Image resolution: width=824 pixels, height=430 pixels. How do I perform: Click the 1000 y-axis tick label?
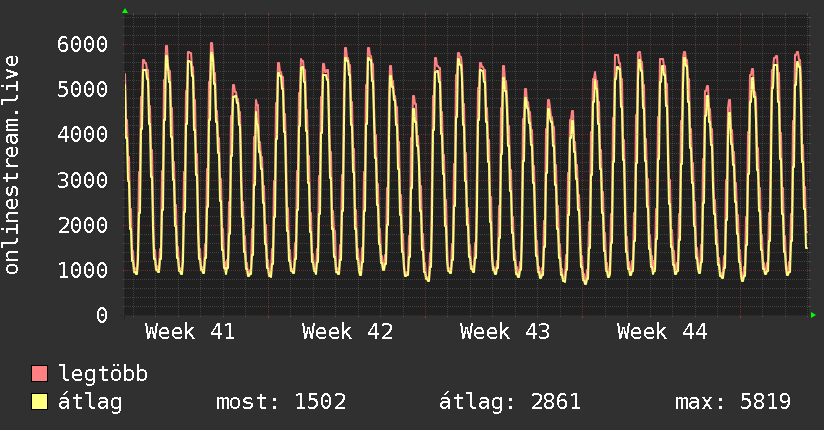(84, 270)
